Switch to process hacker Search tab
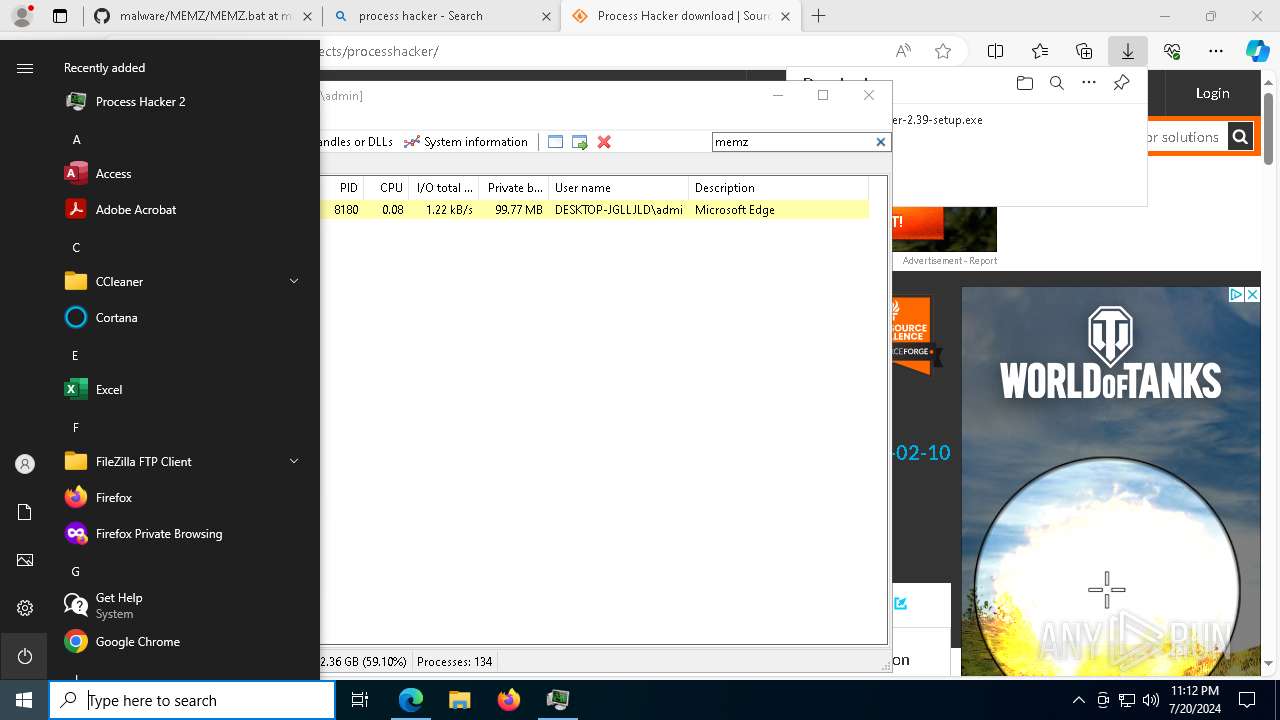 [x=442, y=16]
